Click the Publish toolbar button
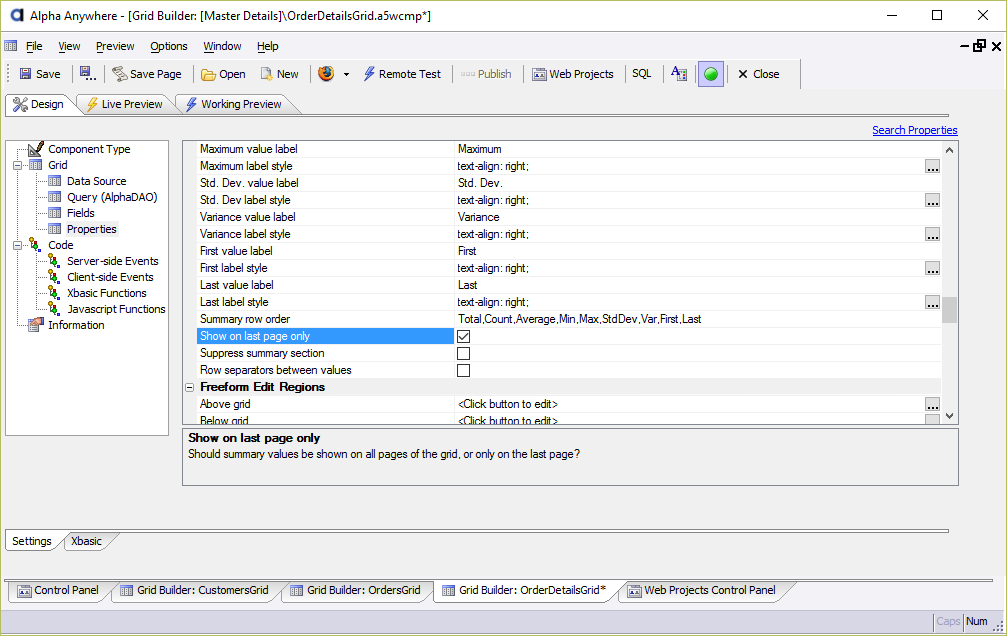This screenshot has width=1007, height=636. click(486, 74)
